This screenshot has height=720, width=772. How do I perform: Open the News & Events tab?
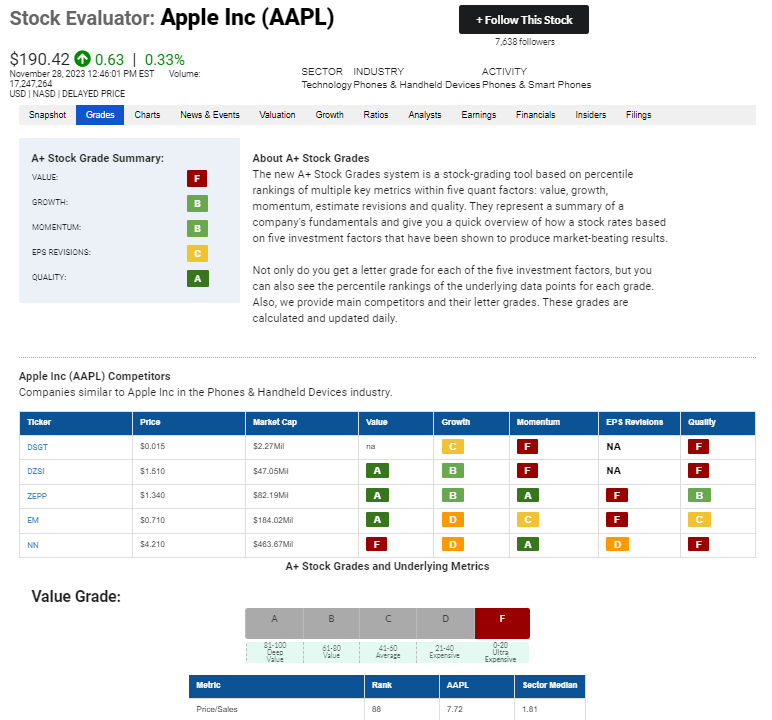(210, 115)
